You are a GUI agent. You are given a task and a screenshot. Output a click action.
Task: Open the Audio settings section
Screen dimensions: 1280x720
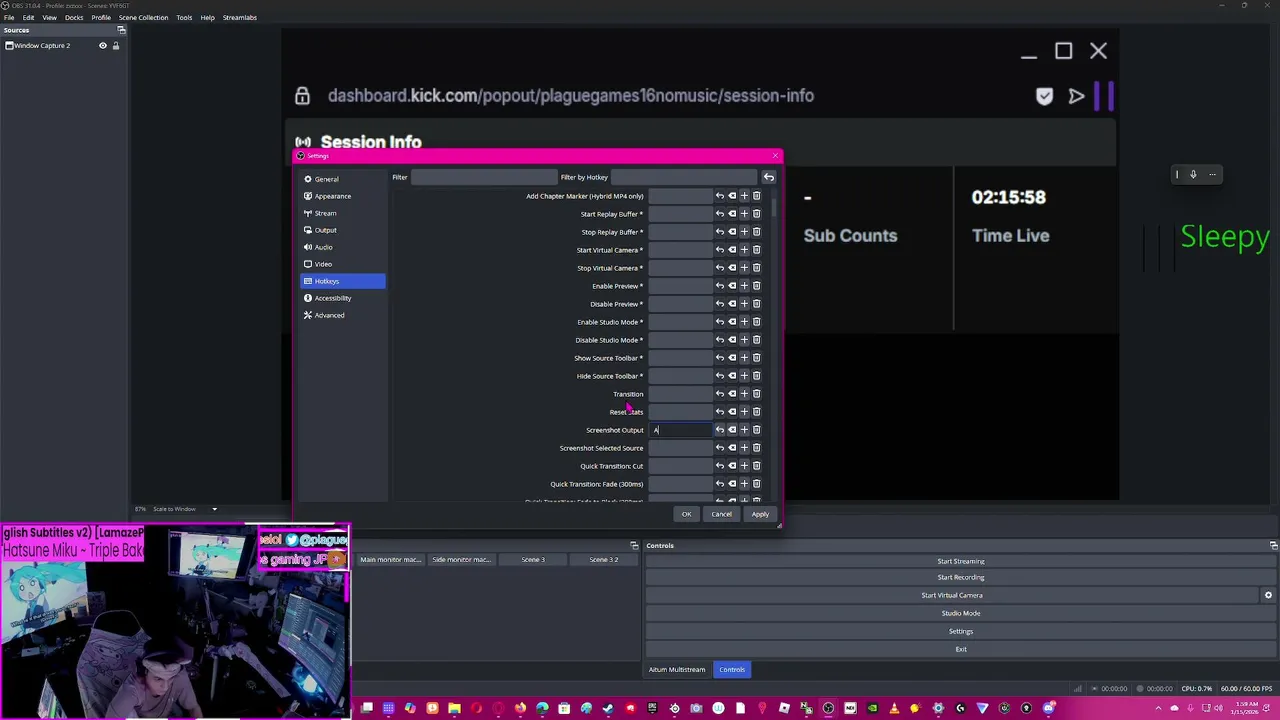click(x=343, y=247)
